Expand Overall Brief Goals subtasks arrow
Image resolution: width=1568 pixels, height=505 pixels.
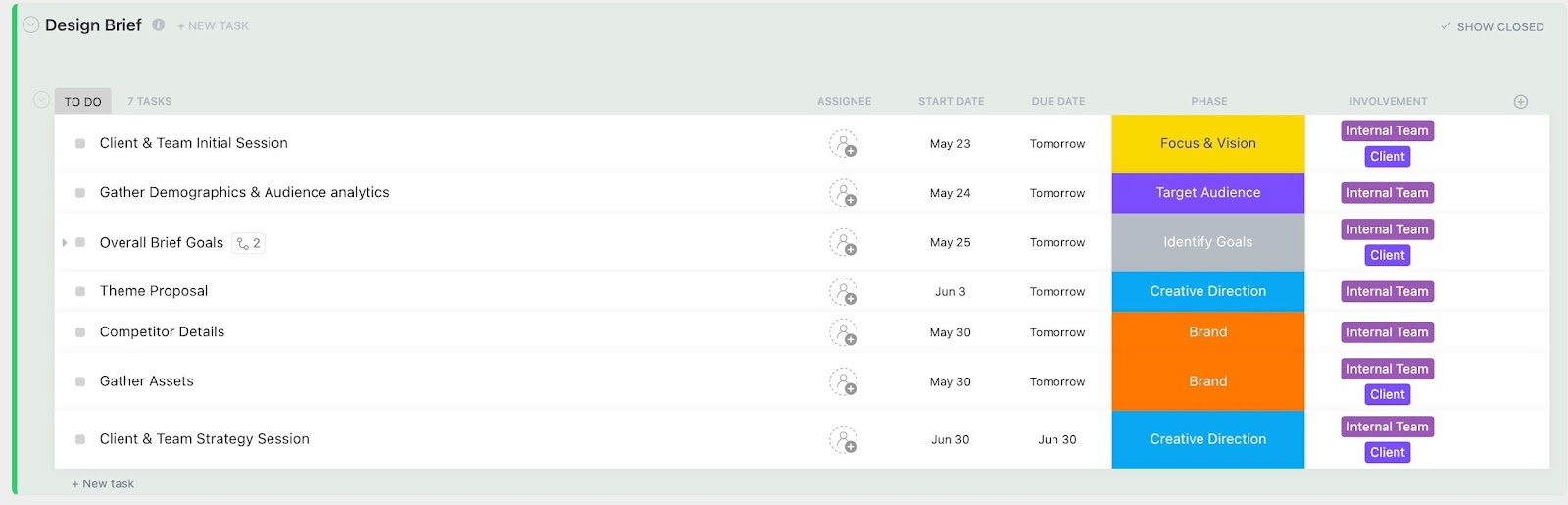pyautogui.click(x=65, y=243)
